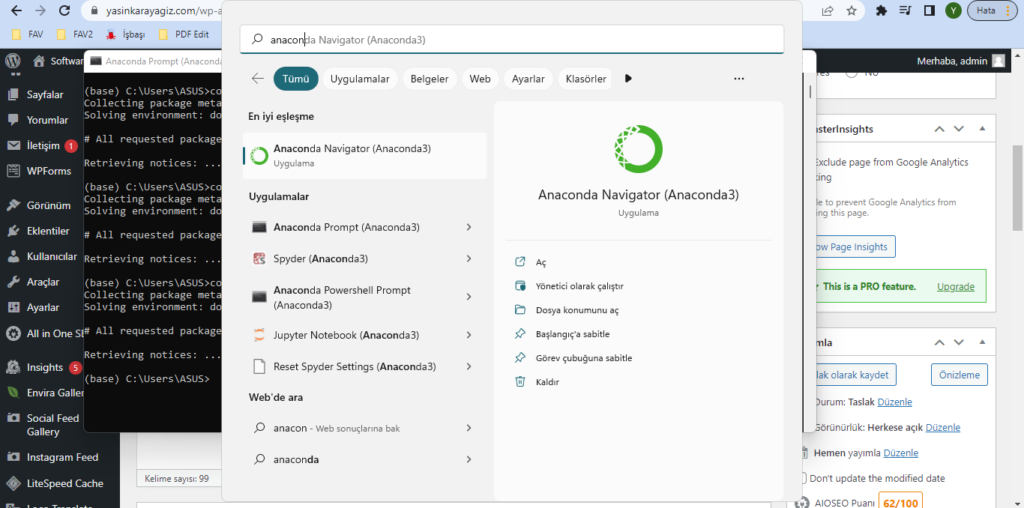Open Chrome extensions puzzle icon
Viewport: 1024px width, 508px height.
(881, 10)
